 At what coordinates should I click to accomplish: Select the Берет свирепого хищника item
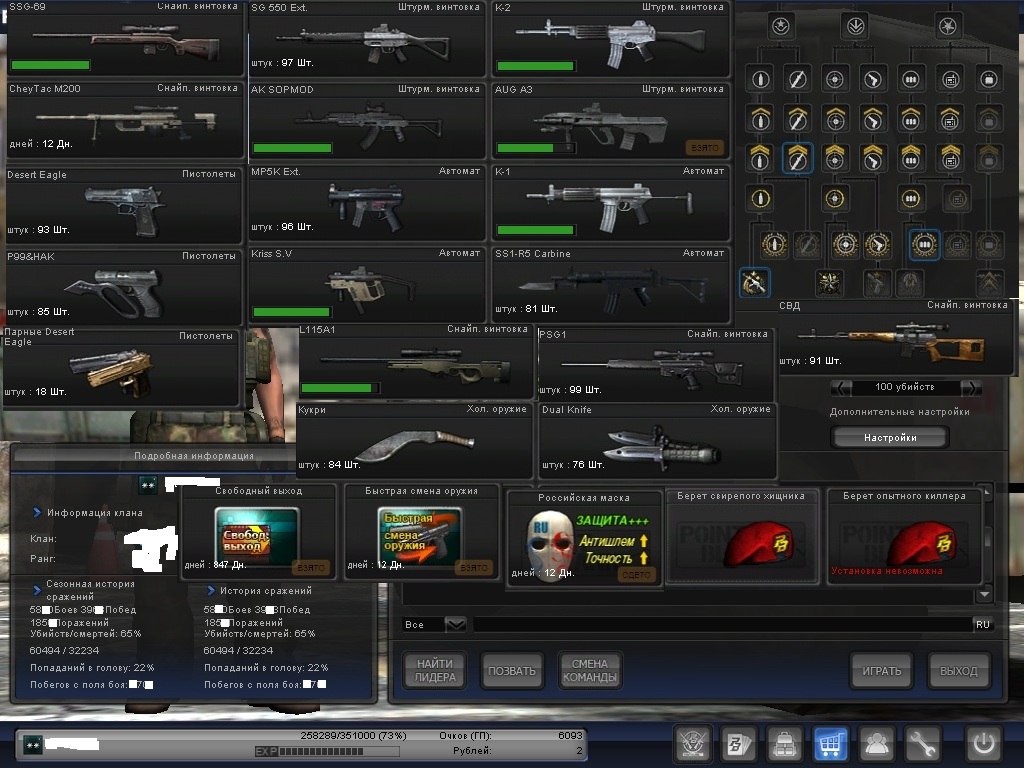tap(741, 536)
